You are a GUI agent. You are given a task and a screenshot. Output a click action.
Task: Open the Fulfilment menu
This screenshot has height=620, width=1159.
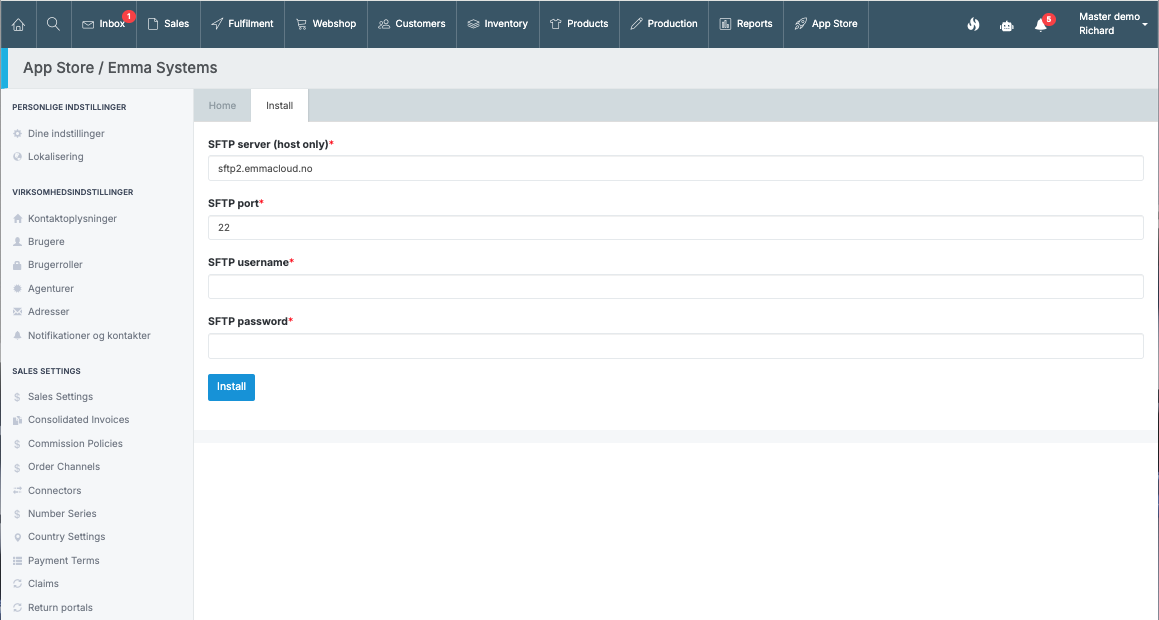(242, 24)
